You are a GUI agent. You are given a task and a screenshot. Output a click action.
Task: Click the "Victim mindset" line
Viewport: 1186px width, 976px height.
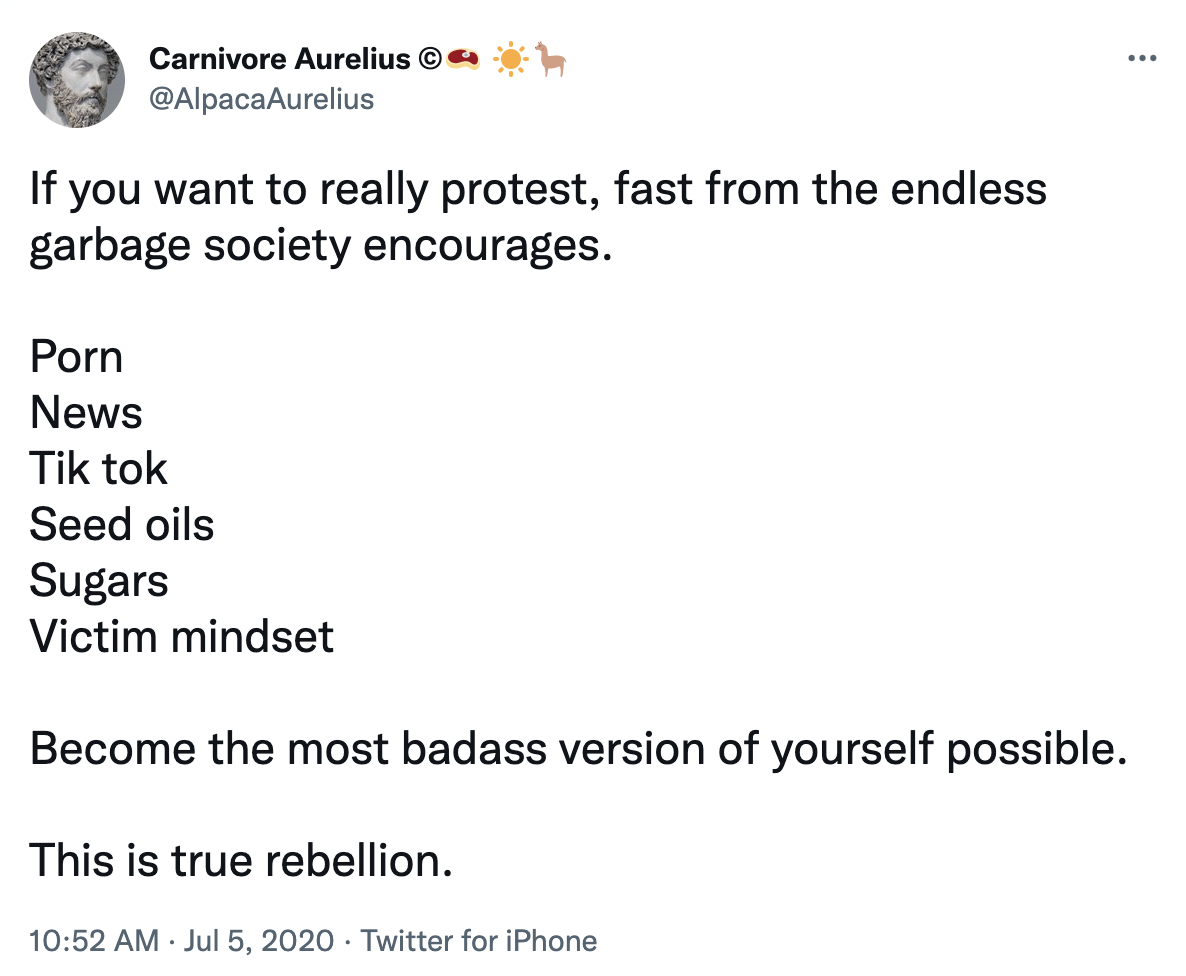pos(182,637)
